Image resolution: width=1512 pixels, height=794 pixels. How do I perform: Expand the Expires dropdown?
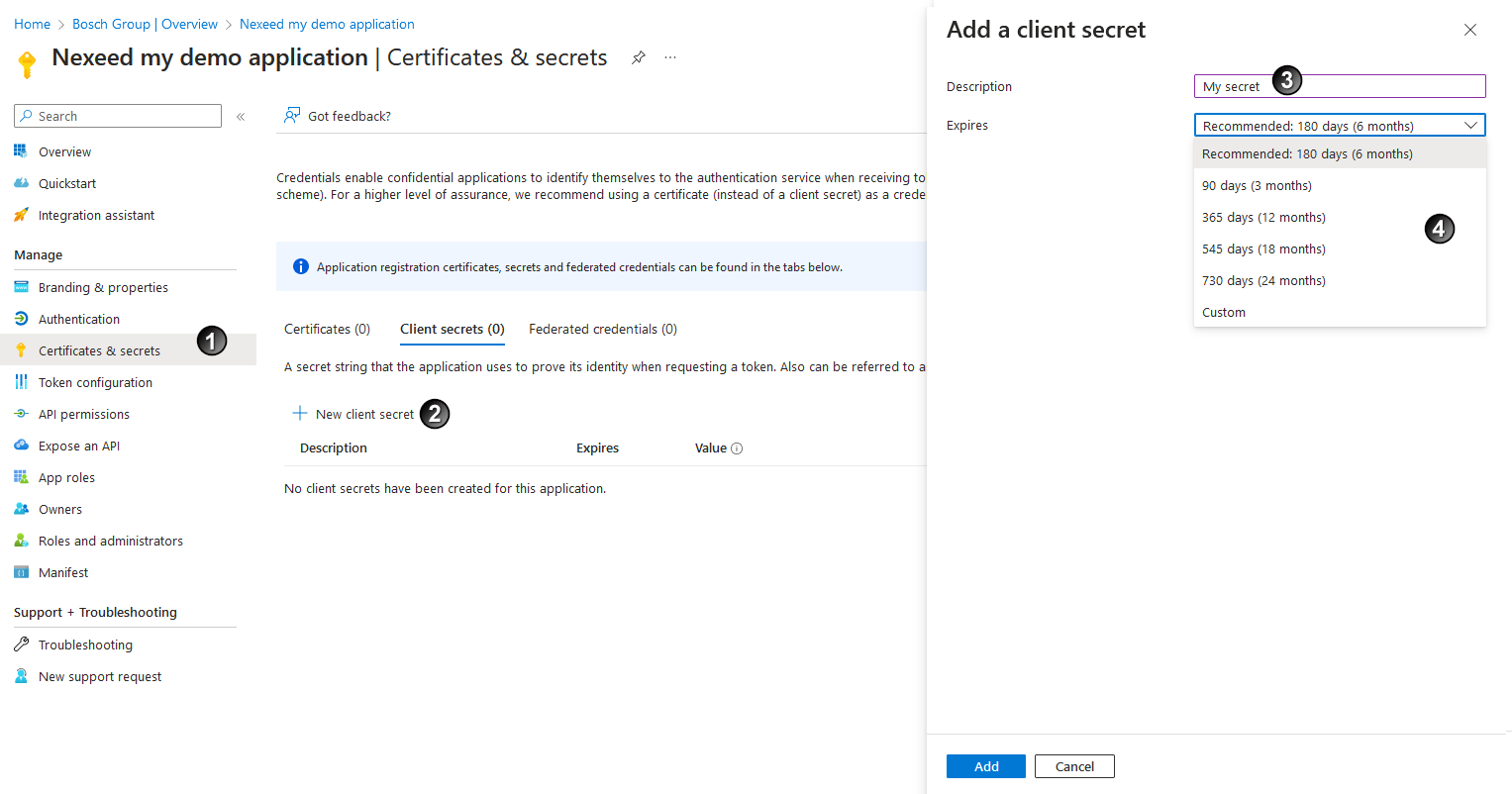pos(1471,125)
